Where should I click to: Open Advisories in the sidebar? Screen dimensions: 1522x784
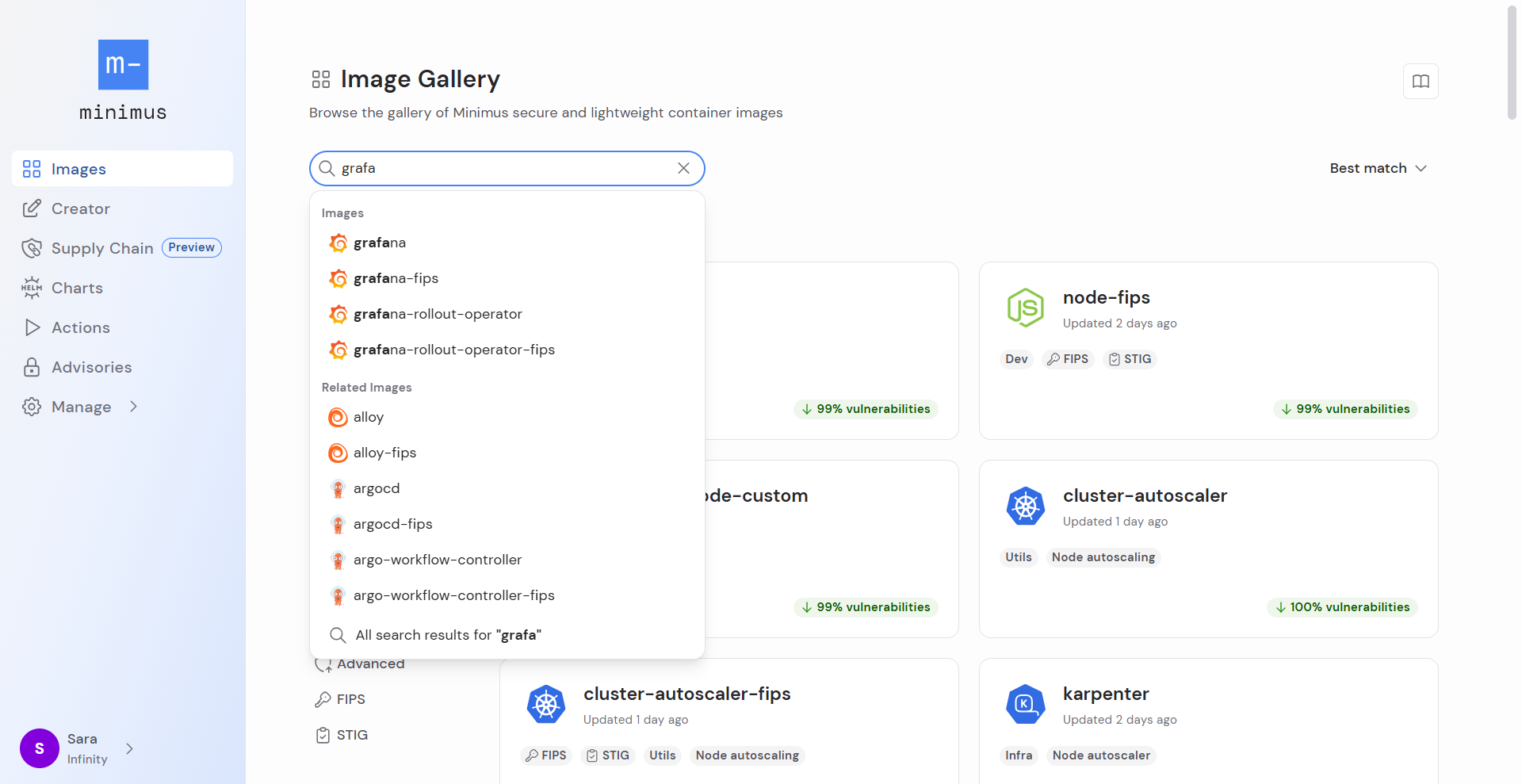coord(122,367)
